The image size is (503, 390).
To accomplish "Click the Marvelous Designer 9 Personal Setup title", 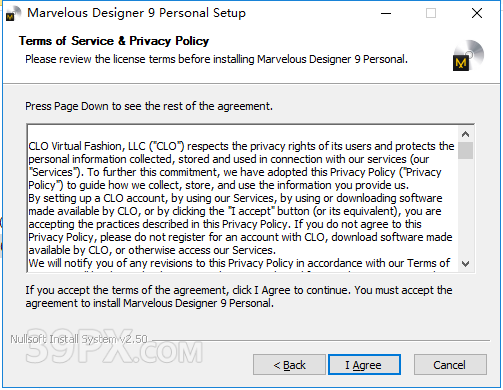I will (136, 13).
